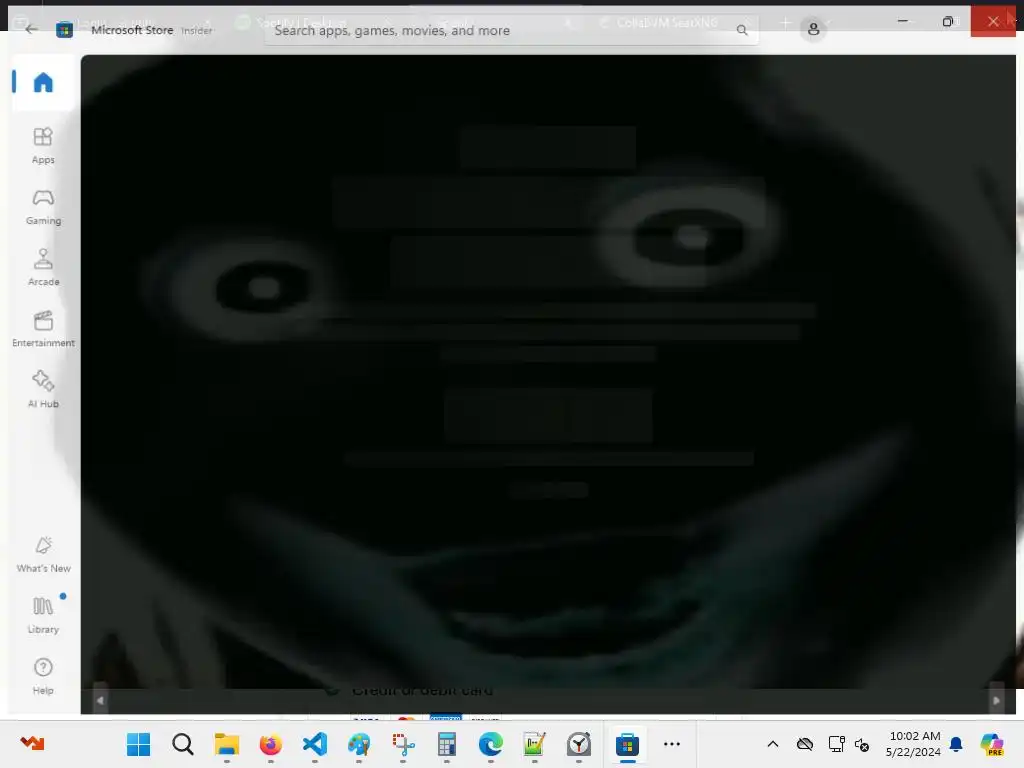
Task: Restore down the Microsoft Store window
Action: point(948,21)
